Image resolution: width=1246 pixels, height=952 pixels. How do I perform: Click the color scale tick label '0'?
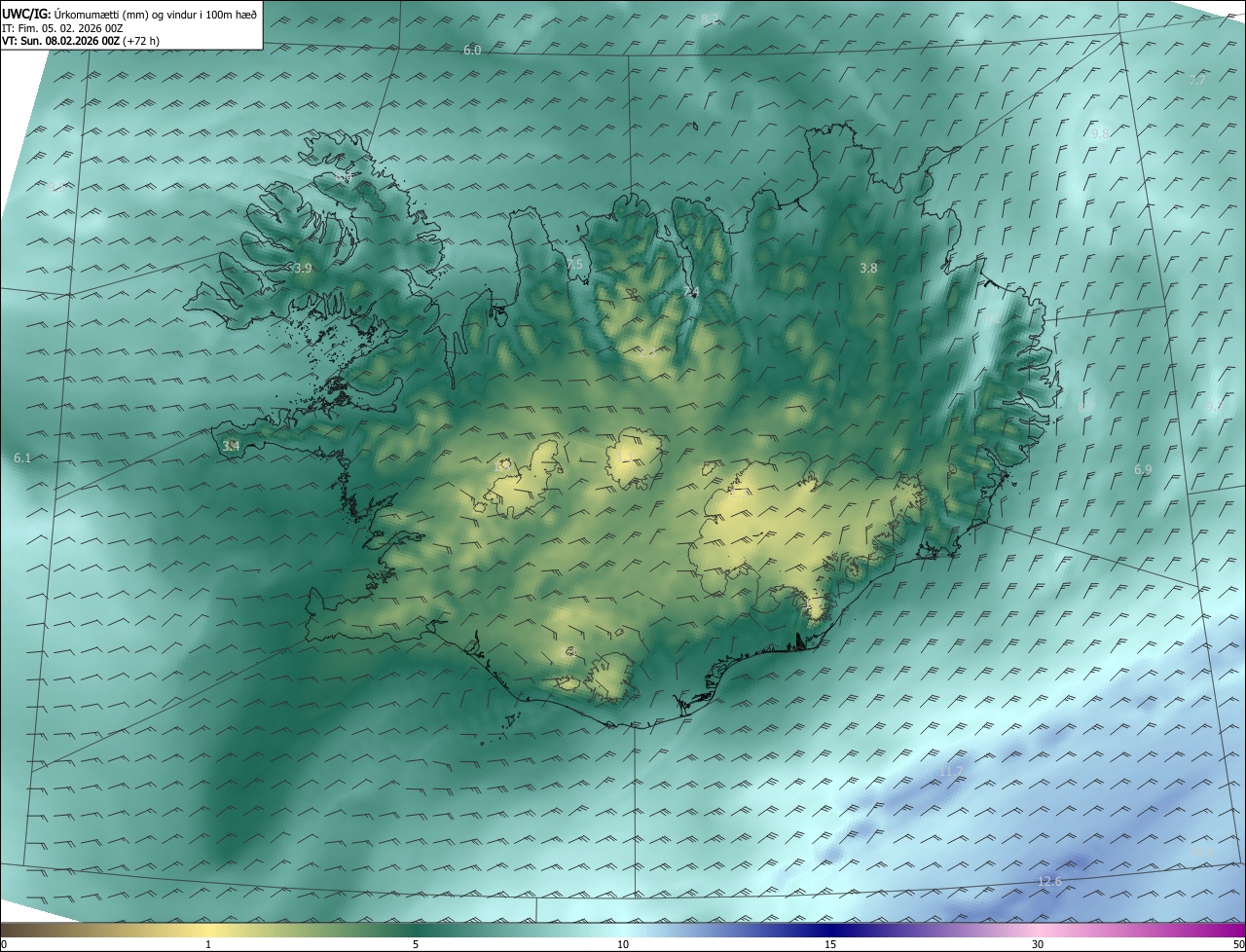click(4, 945)
